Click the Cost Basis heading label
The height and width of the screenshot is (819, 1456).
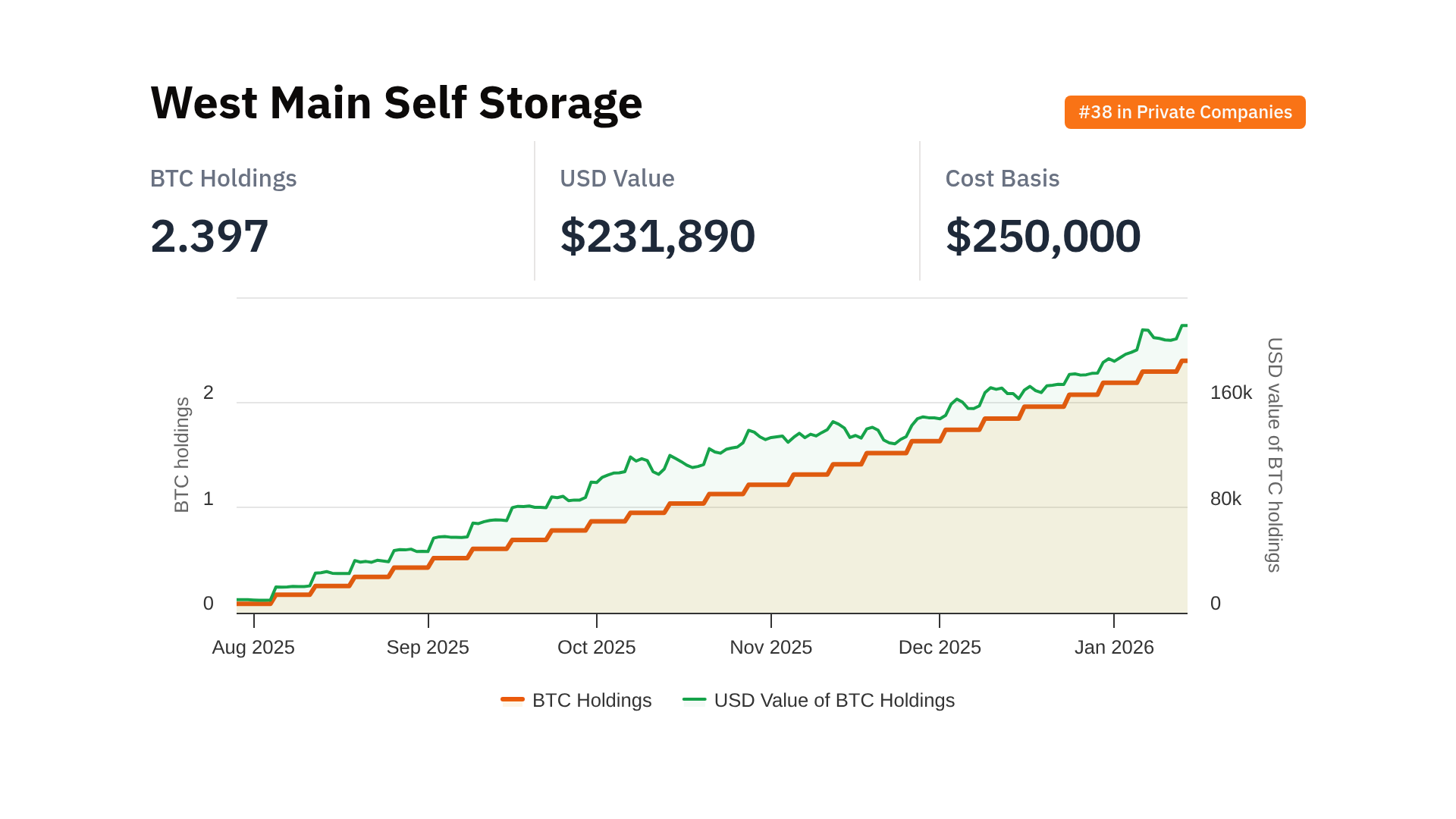[x=1002, y=178]
